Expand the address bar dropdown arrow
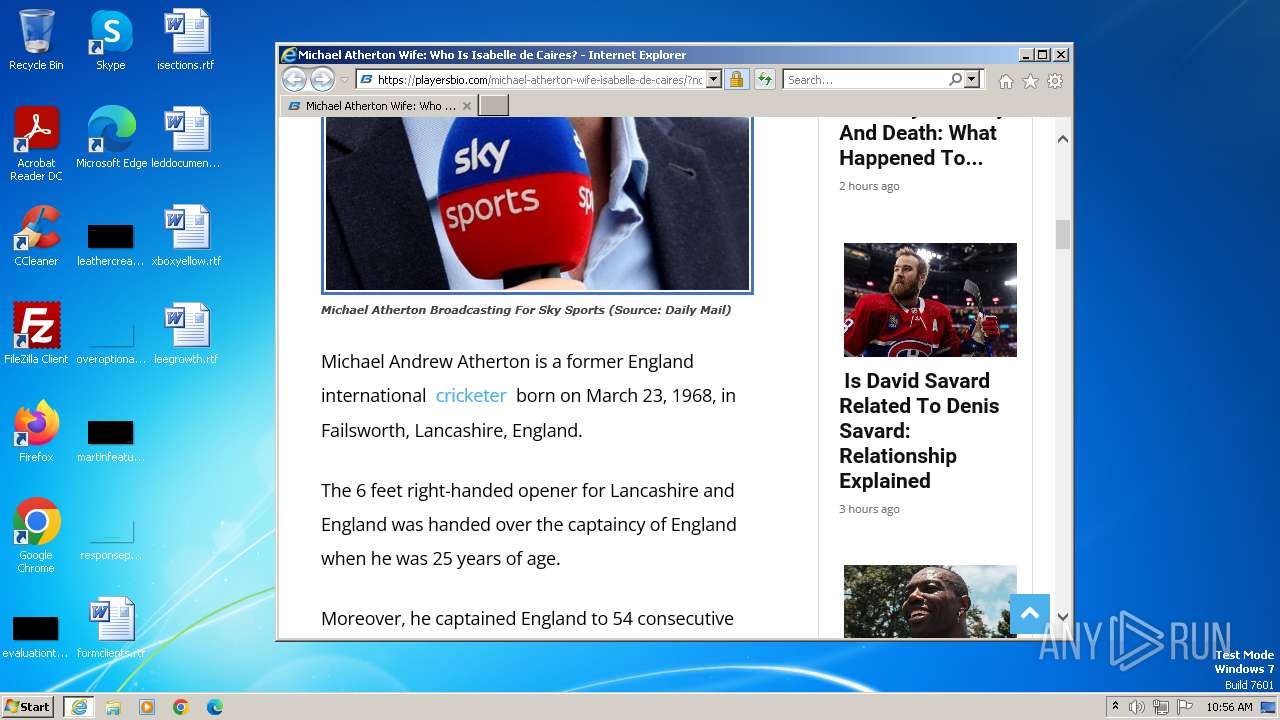Image resolution: width=1280 pixels, height=720 pixels. [713, 80]
